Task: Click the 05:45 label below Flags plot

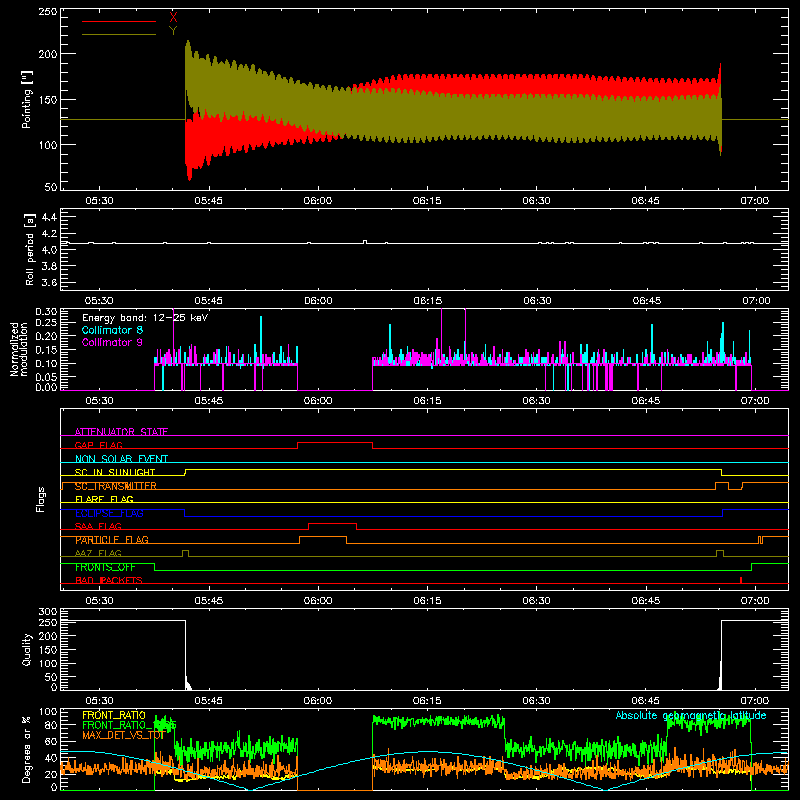Action: pyautogui.click(x=208, y=601)
